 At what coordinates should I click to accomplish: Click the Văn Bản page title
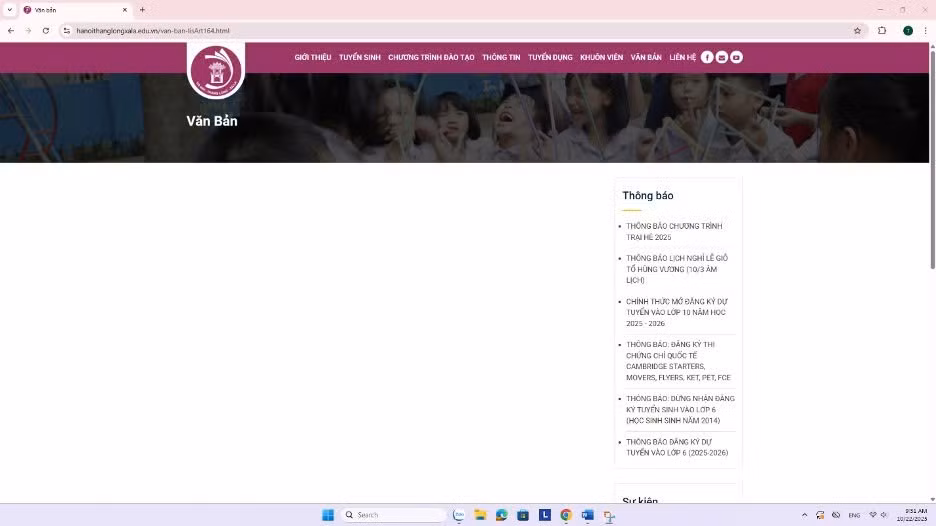(x=212, y=121)
